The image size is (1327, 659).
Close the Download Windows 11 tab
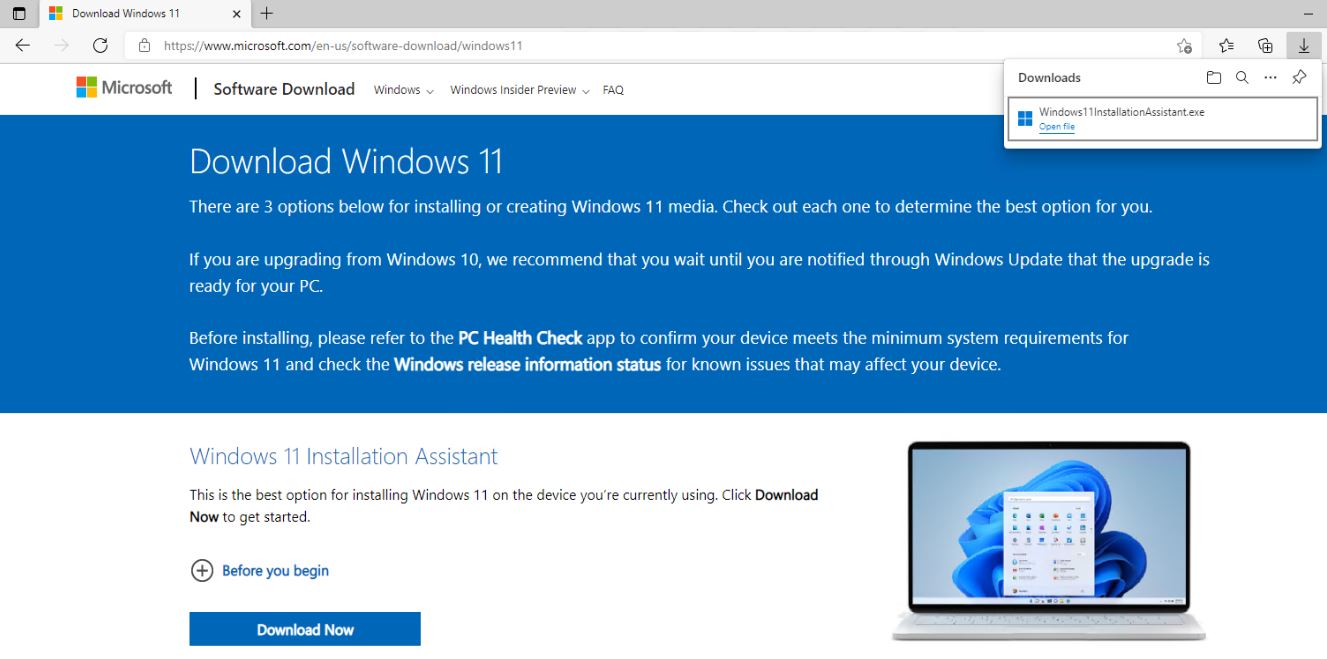click(x=236, y=14)
